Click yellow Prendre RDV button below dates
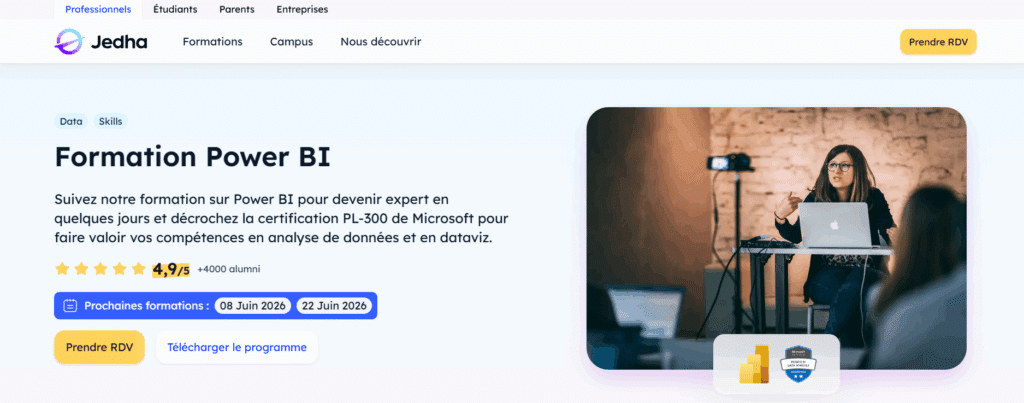Screen dimensions: 1024x403 click(x=99, y=347)
